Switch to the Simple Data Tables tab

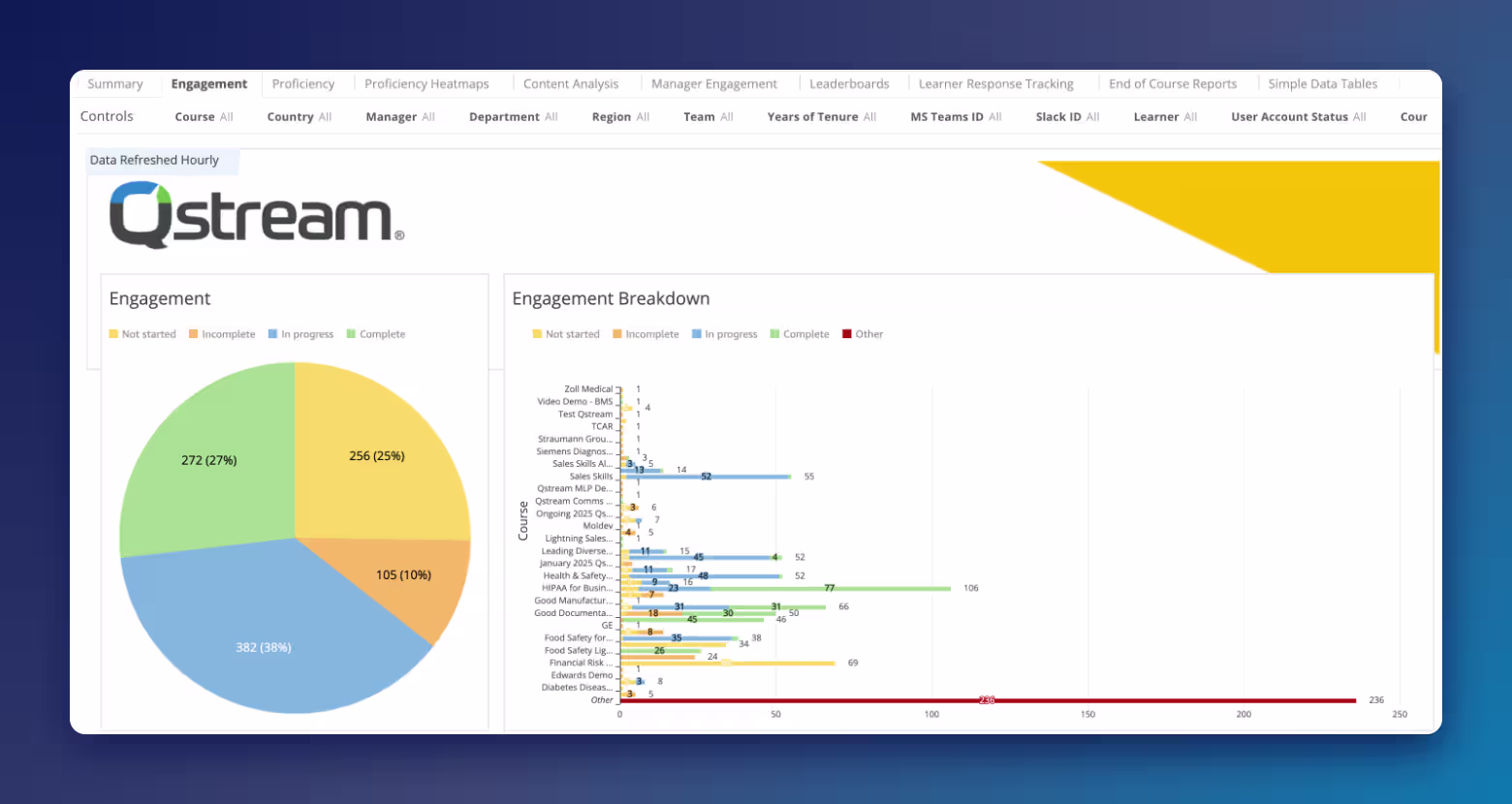coord(1323,84)
